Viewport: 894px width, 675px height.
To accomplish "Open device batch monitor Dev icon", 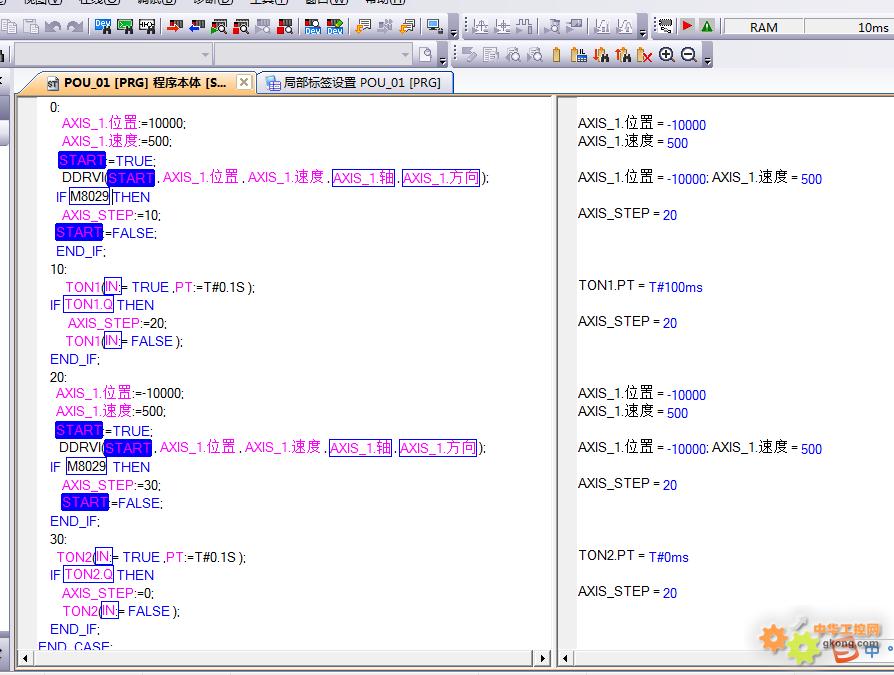I will tap(312, 26).
